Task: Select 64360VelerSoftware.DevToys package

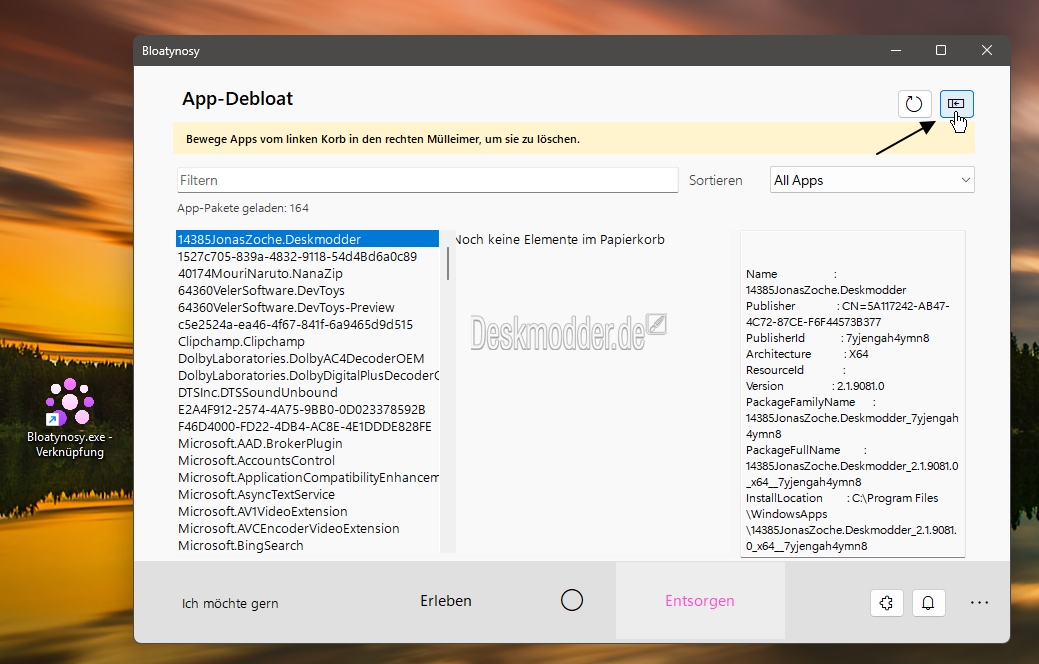Action: tap(307, 290)
